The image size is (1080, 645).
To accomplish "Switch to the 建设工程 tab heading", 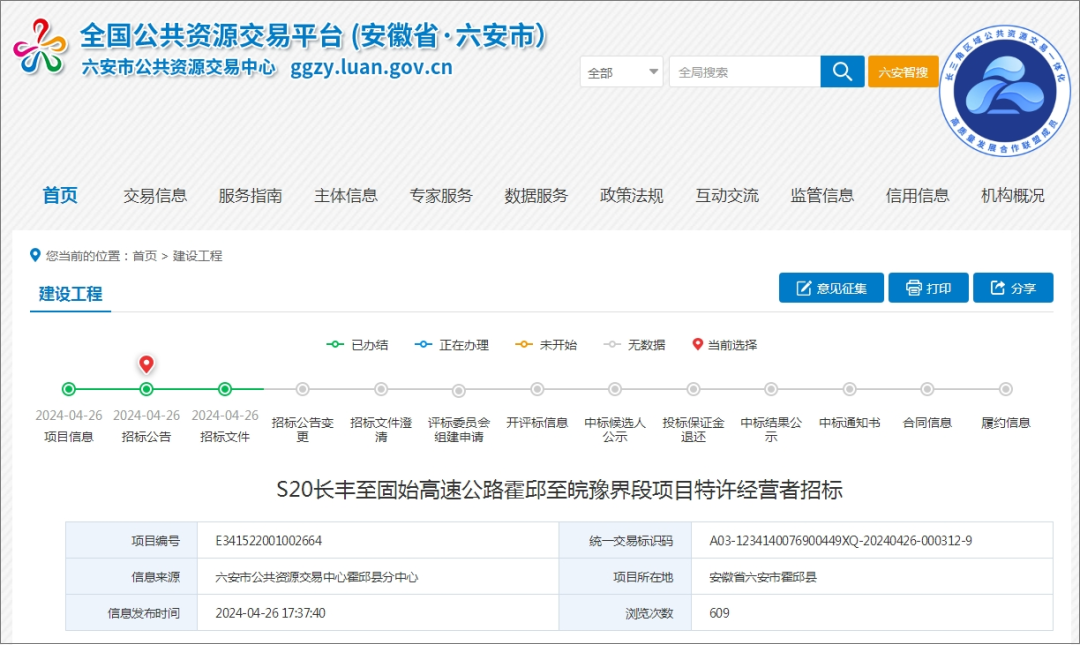I will pyautogui.click(x=70, y=294).
